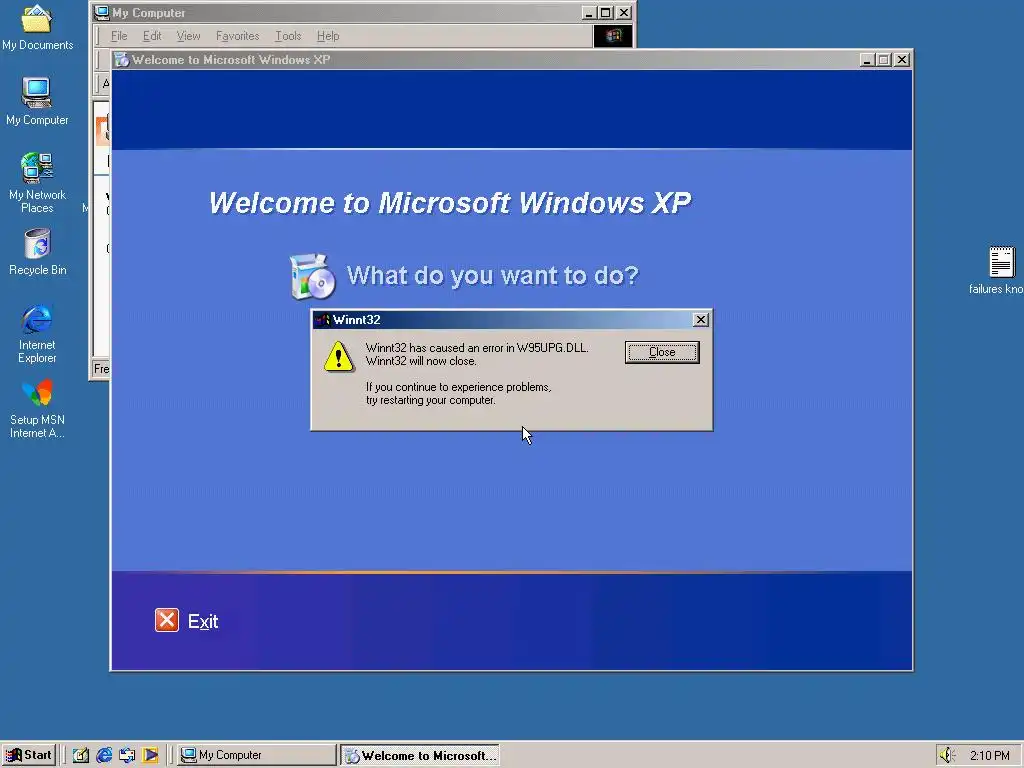Click 'Welcome to Microsoft Windows XP' heading text

click(450, 203)
